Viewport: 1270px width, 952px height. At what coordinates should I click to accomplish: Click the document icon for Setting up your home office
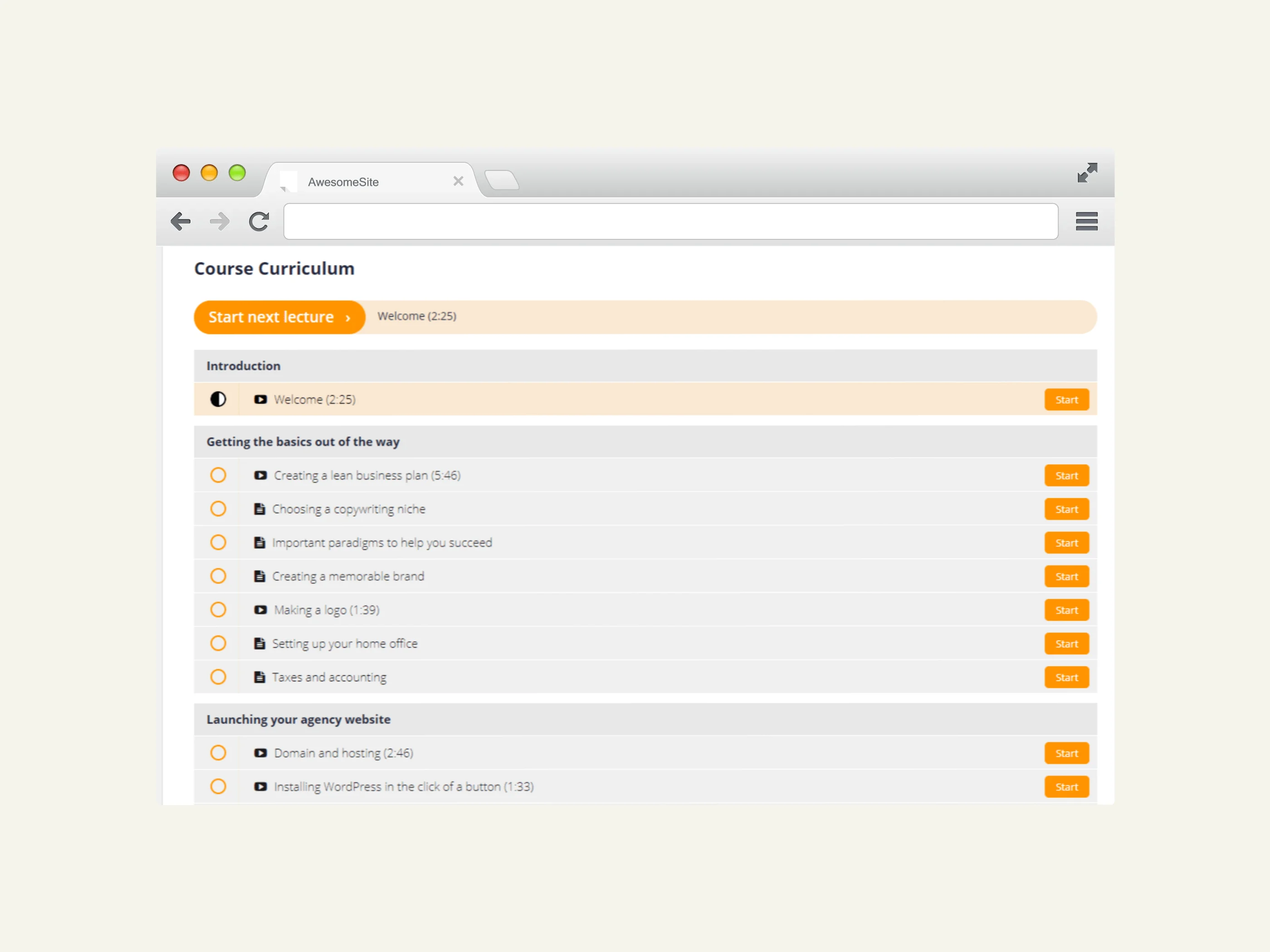click(259, 643)
